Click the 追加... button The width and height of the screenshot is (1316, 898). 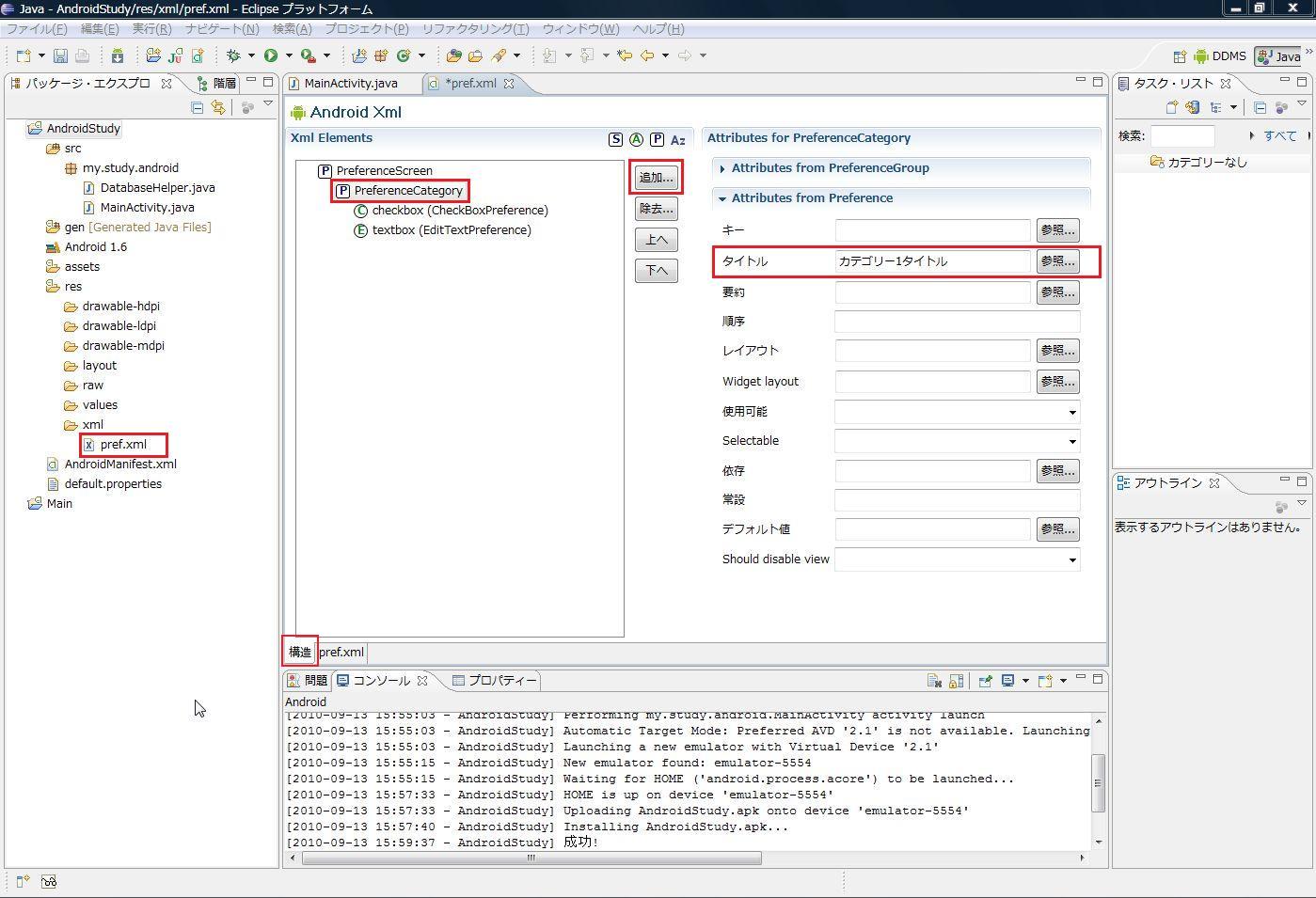[656, 178]
